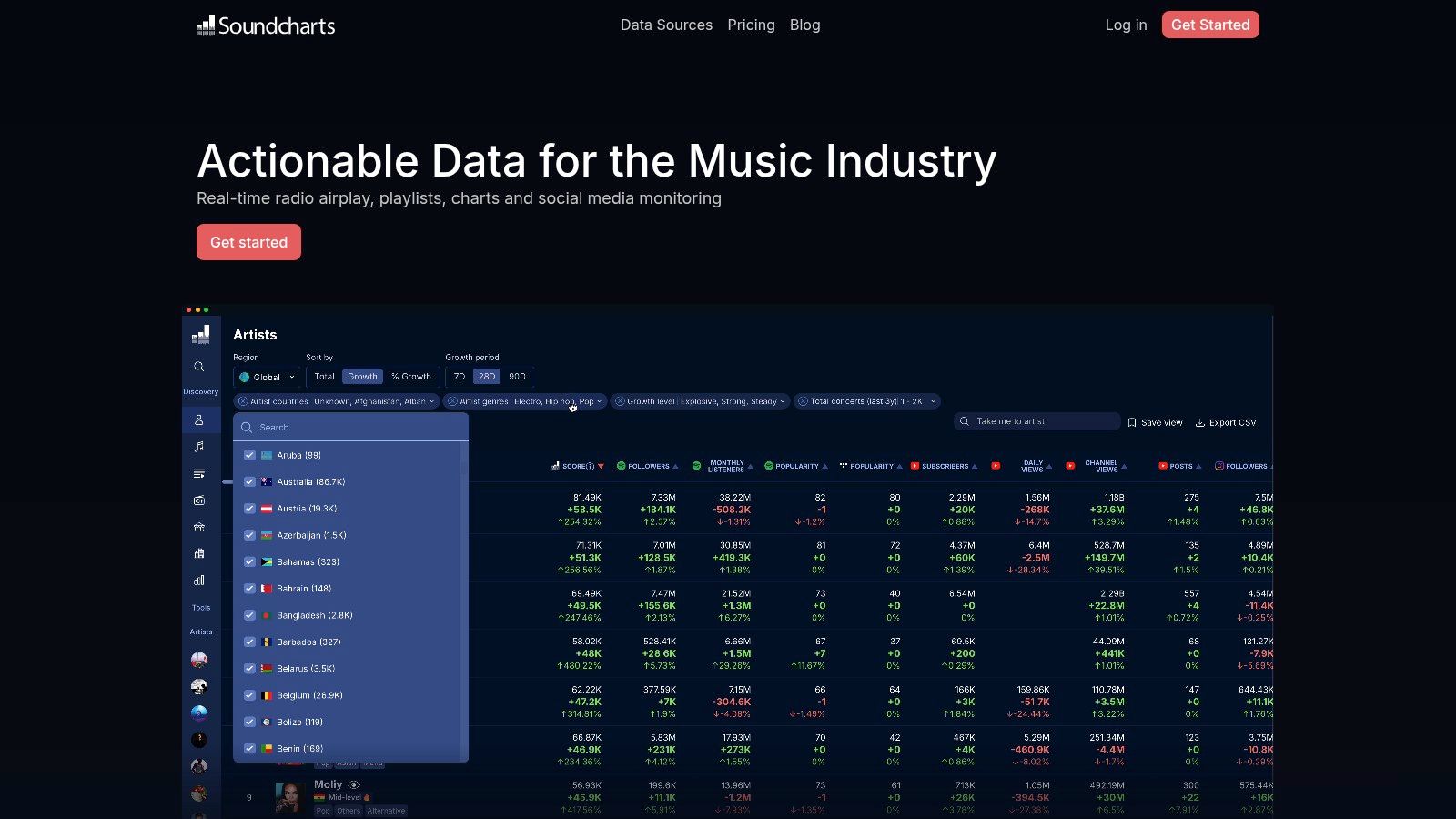Viewport: 1456px width, 819px height.
Task: Click the Export CSV link
Action: (1226, 421)
